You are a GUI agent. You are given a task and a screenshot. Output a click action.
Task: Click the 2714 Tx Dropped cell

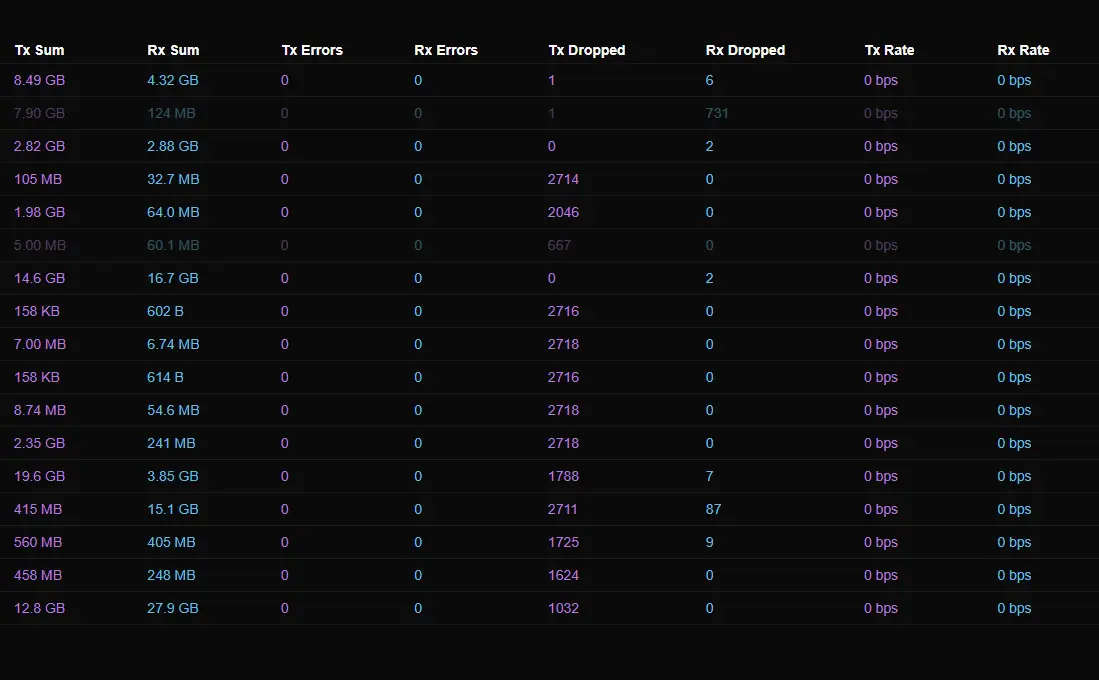click(x=563, y=179)
